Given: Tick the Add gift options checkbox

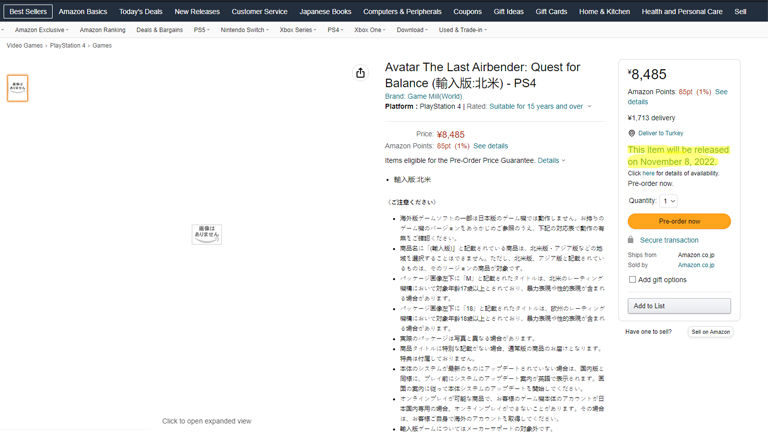Looking at the screenshot, I should pos(632,280).
